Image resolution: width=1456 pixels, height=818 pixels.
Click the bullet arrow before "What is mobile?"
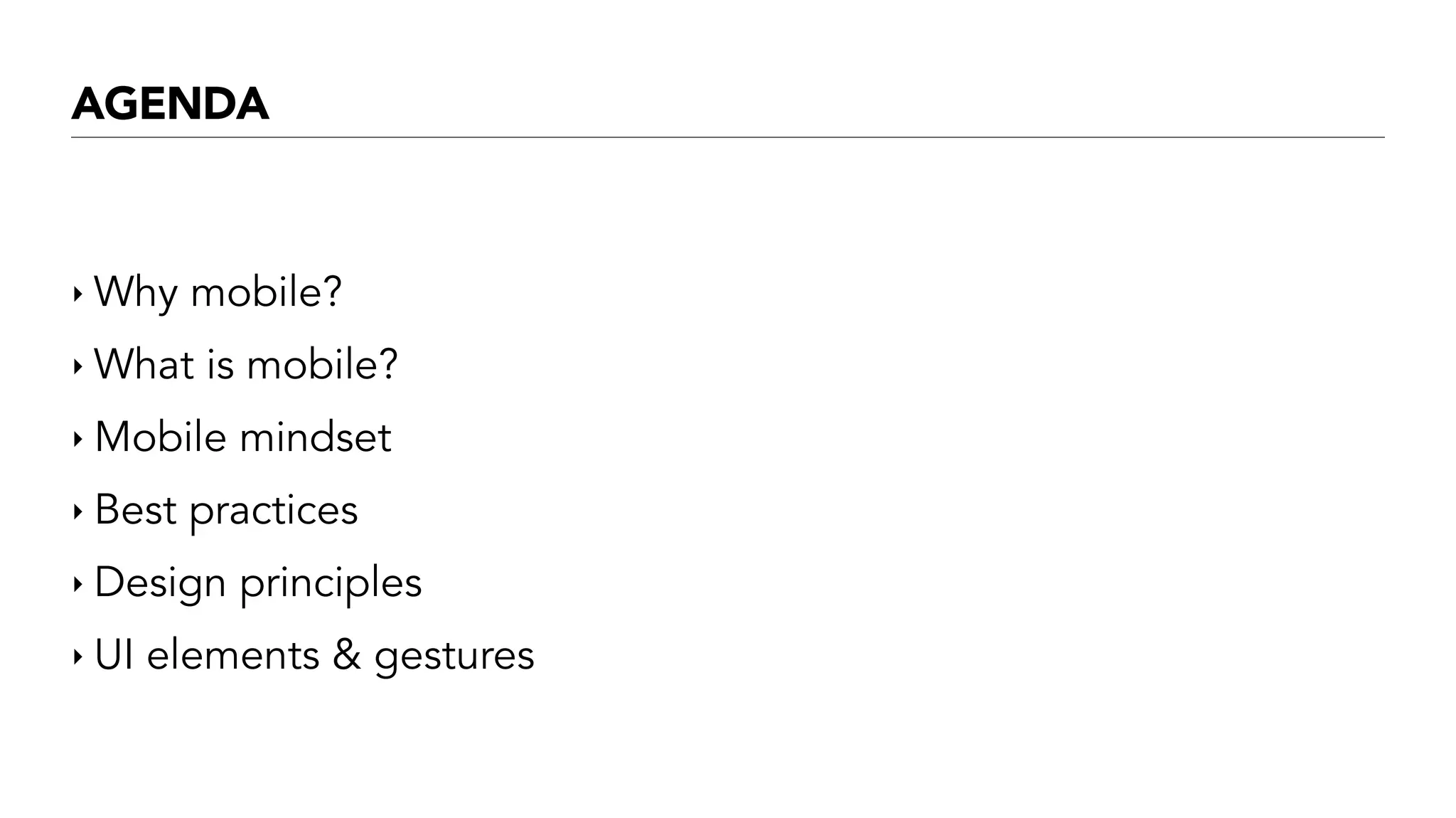(x=77, y=366)
